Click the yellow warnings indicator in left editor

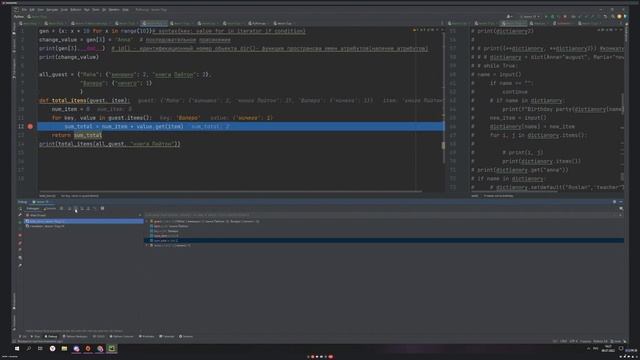(x=415, y=30)
